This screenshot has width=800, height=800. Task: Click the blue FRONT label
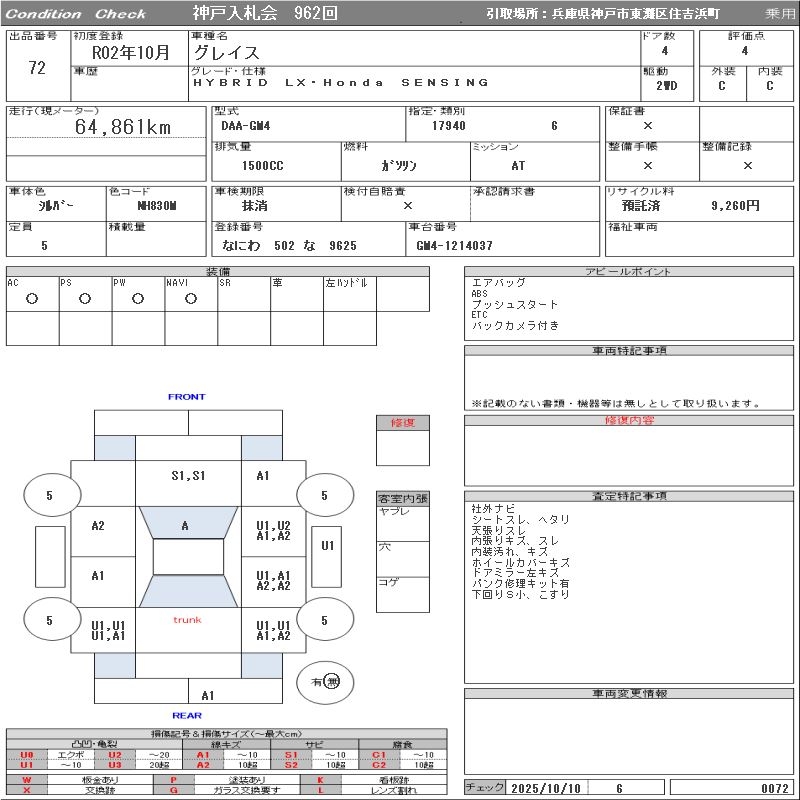[x=187, y=396]
